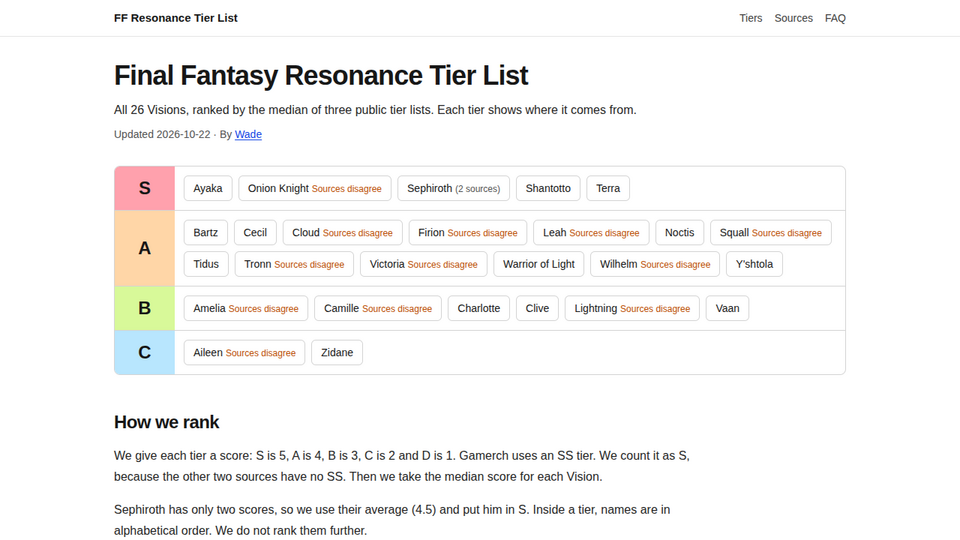The width and height of the screenshot is (960, 540).
Task: Choose the Clive chip
Action: (537, 308)
